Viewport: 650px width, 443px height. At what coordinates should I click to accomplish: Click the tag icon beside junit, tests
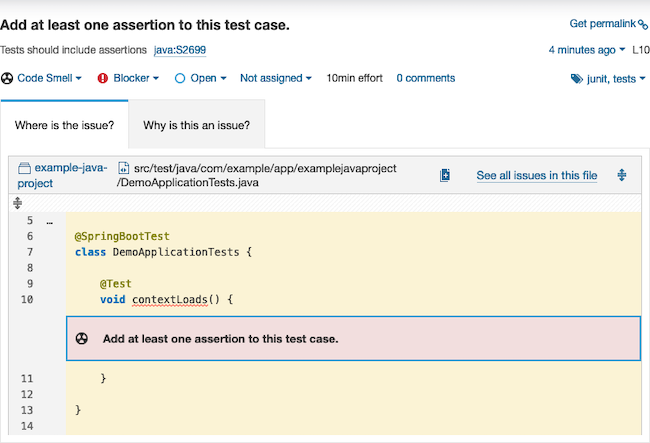[x=576, y=79]
